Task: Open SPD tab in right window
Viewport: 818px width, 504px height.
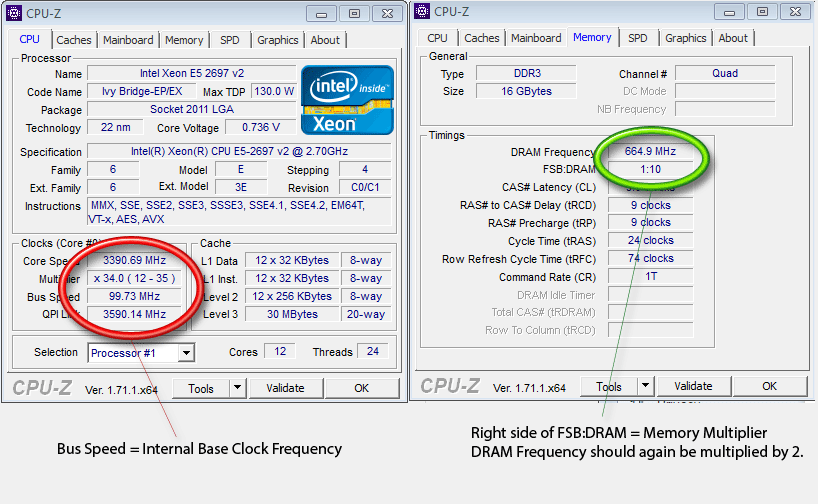Action: click(x=637, y=38)
